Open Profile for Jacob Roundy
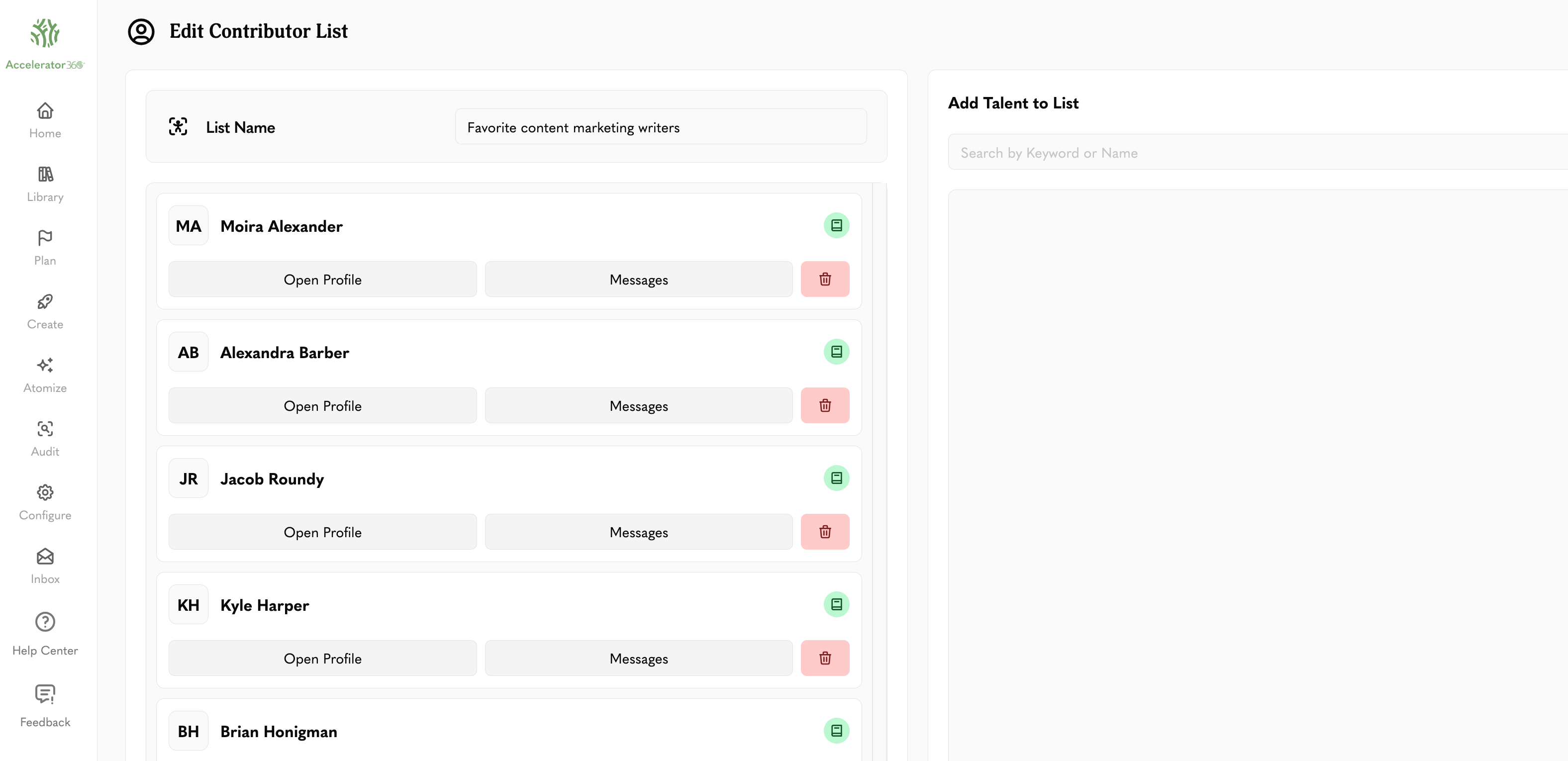 (323, 532)
